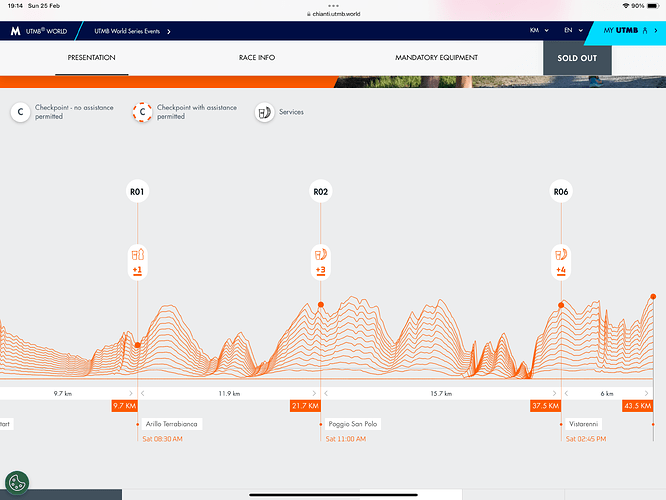Click the 9.7 KM distance badge
Image resolution: width=666 pixels, height=500 pixels.
click(124, 406)
